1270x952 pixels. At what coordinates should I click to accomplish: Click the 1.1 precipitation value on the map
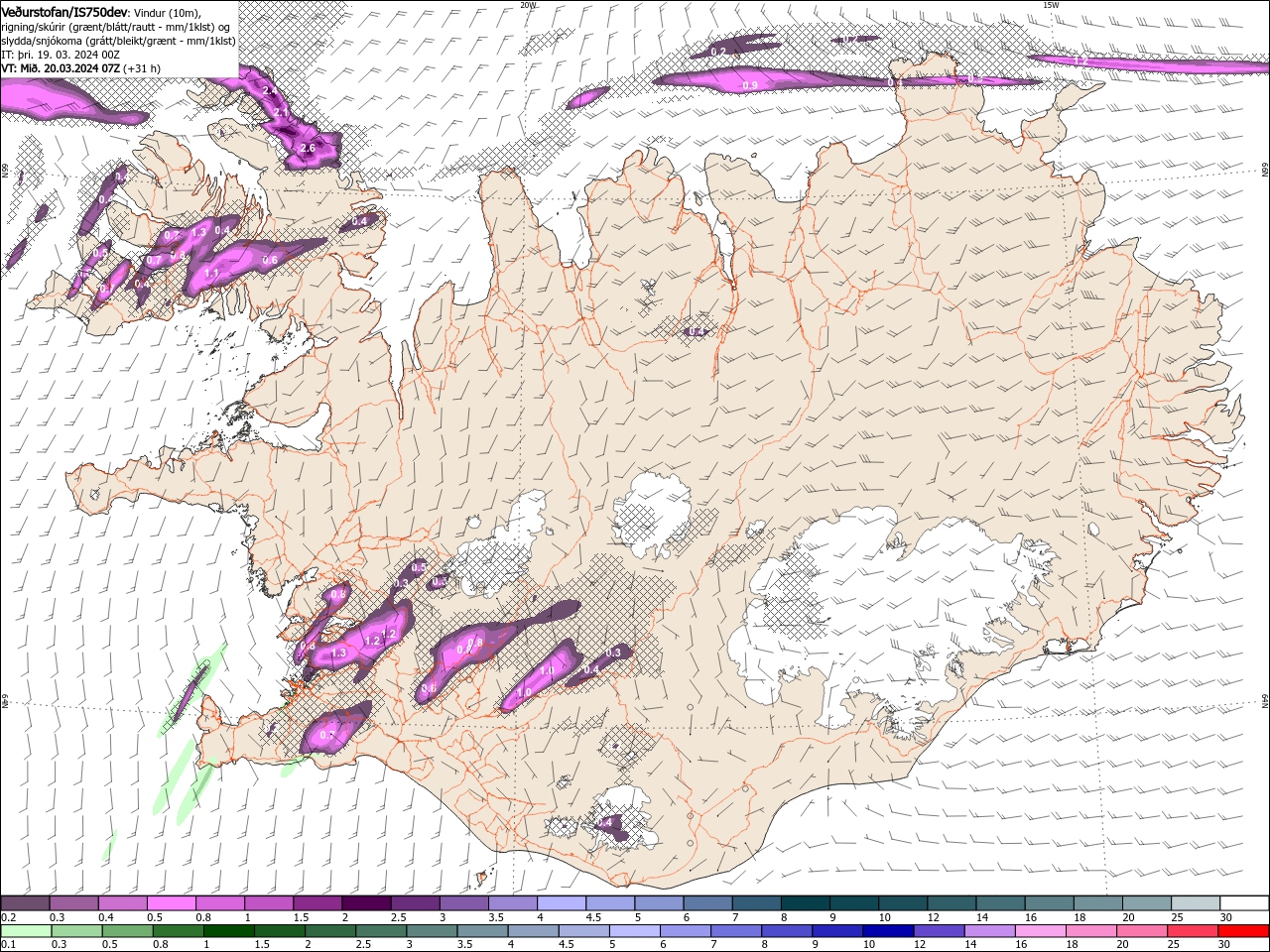tap(211, 273)
